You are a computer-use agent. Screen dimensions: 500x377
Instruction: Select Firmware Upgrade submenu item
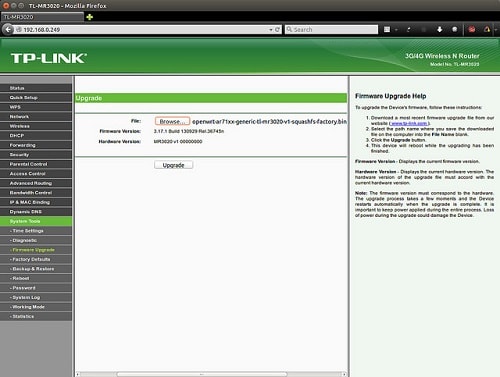pos(36,250)
